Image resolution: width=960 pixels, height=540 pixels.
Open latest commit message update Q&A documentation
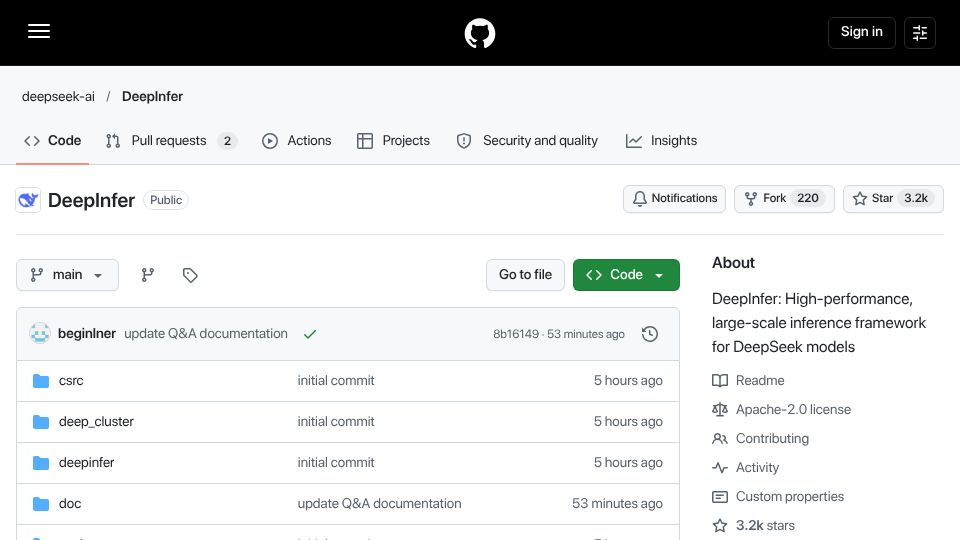(206, 334)
